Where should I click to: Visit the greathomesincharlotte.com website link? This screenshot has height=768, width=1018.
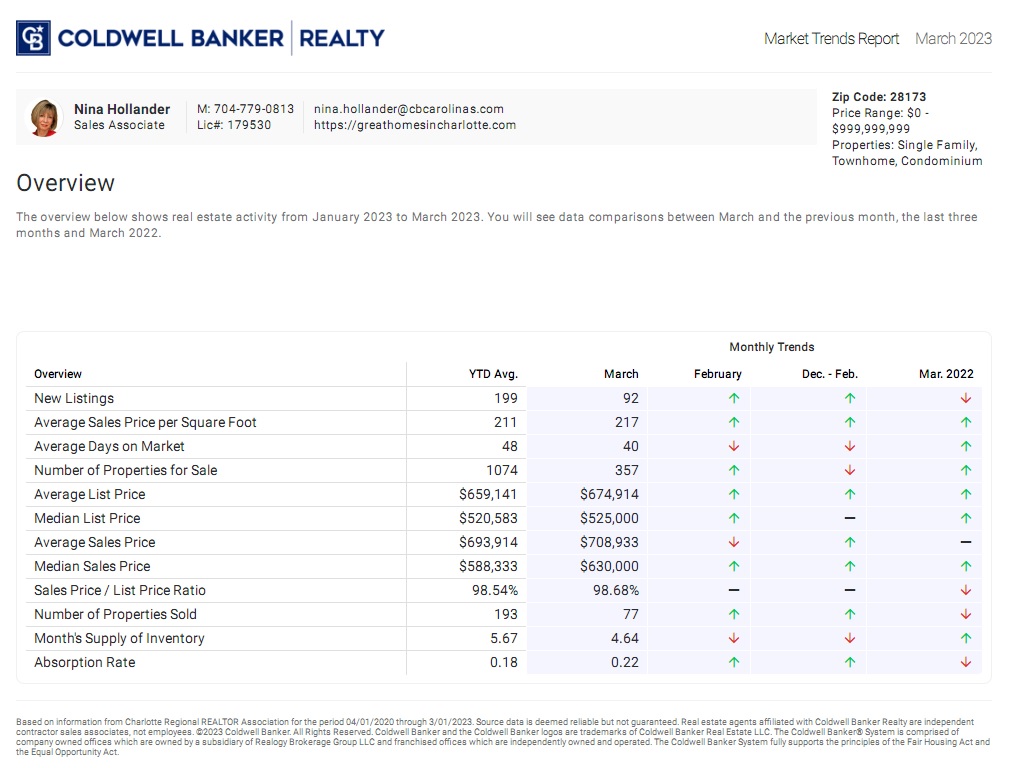coord(416,125)
